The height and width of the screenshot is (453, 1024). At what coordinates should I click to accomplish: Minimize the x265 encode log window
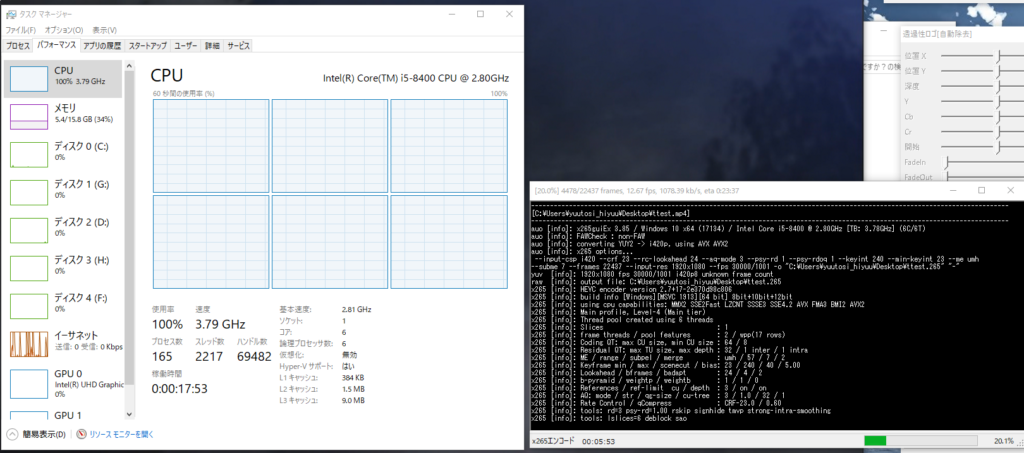click(x=953, y=191)
